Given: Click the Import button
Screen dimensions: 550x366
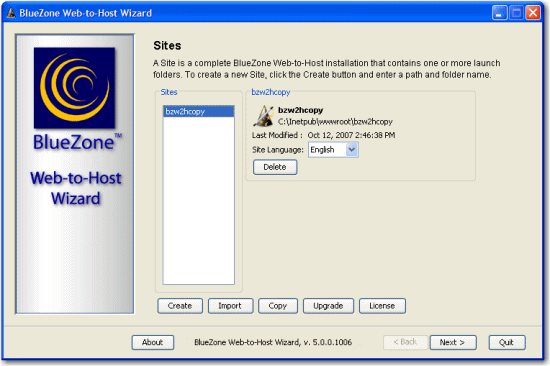Looking at the screenshot, I should pyautogui.click(x=230, y=306).
